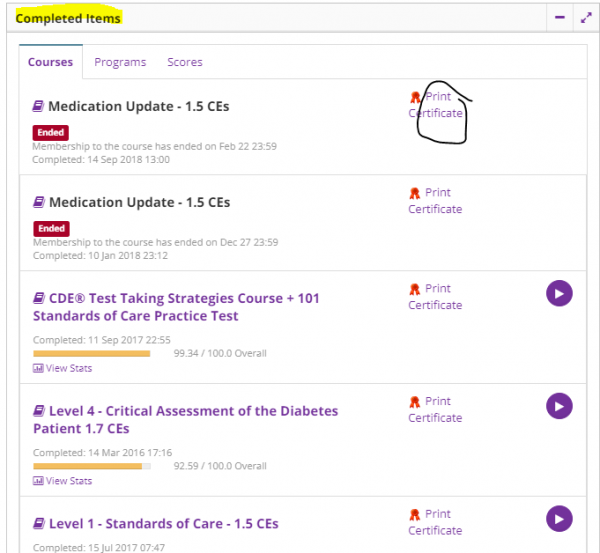
Task: Print Certificate for CDE Test Taking Strategies
Action: click(x=435, y=297)
